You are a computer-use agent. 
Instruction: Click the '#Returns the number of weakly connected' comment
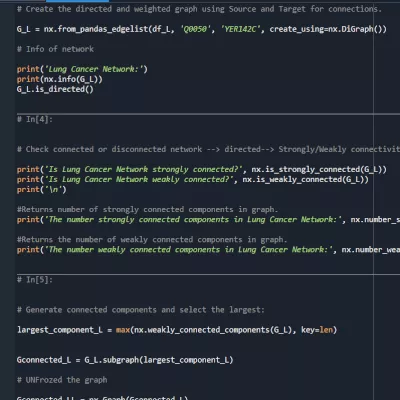[152, 239]
